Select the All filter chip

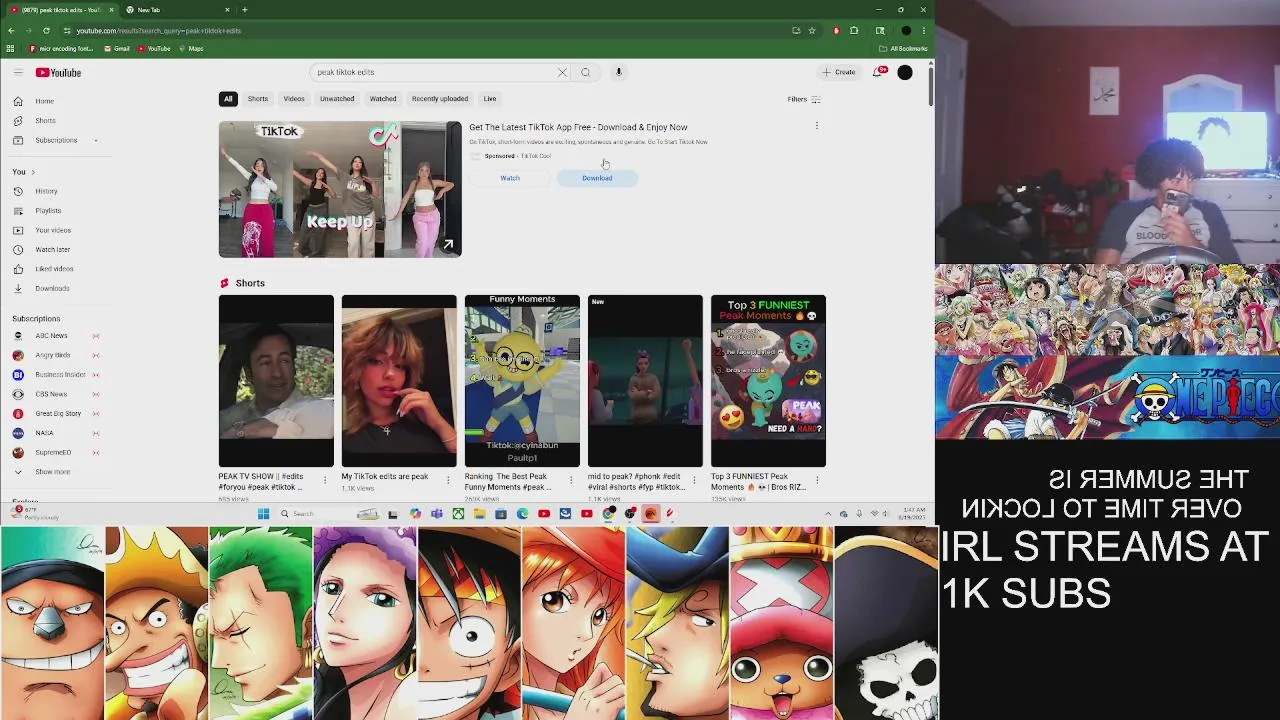tap(228, 99)
